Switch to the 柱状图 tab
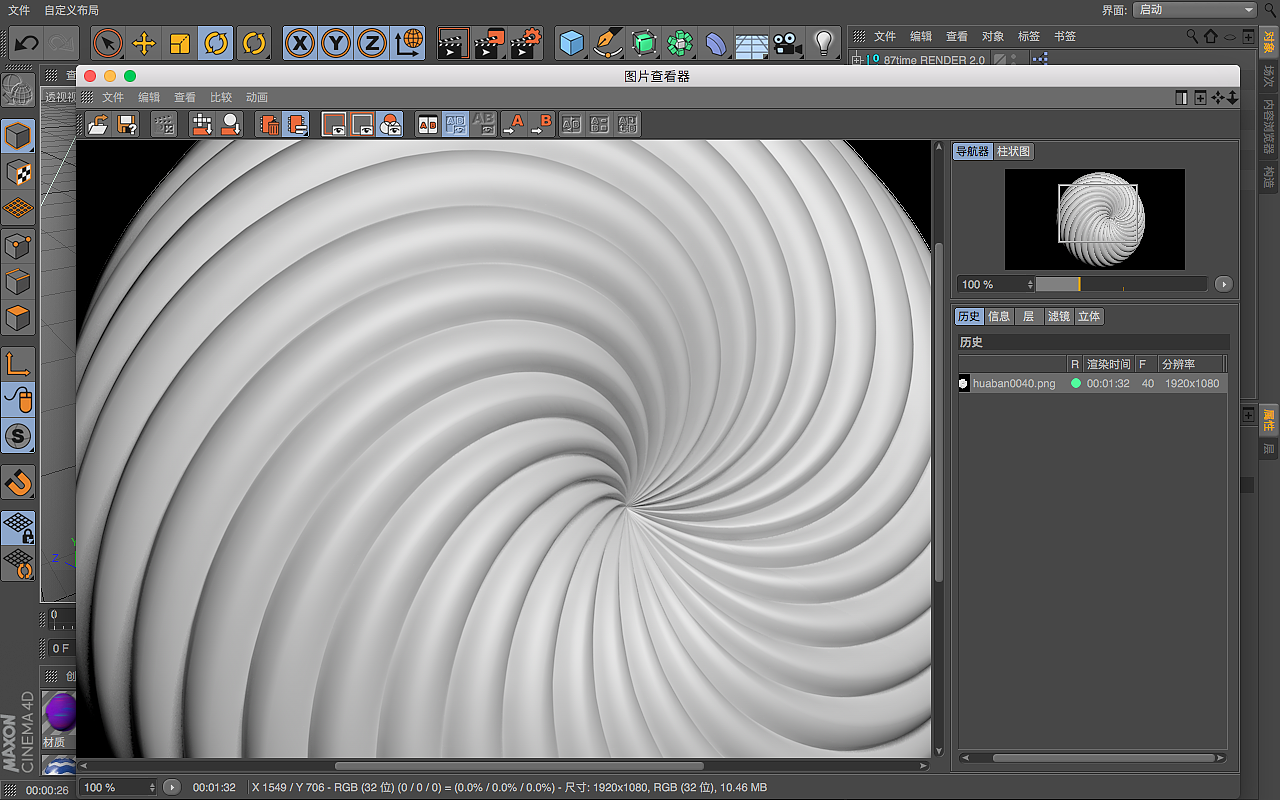The image size is (1280, 800). pyautogui.click(x=1013, y=152)
